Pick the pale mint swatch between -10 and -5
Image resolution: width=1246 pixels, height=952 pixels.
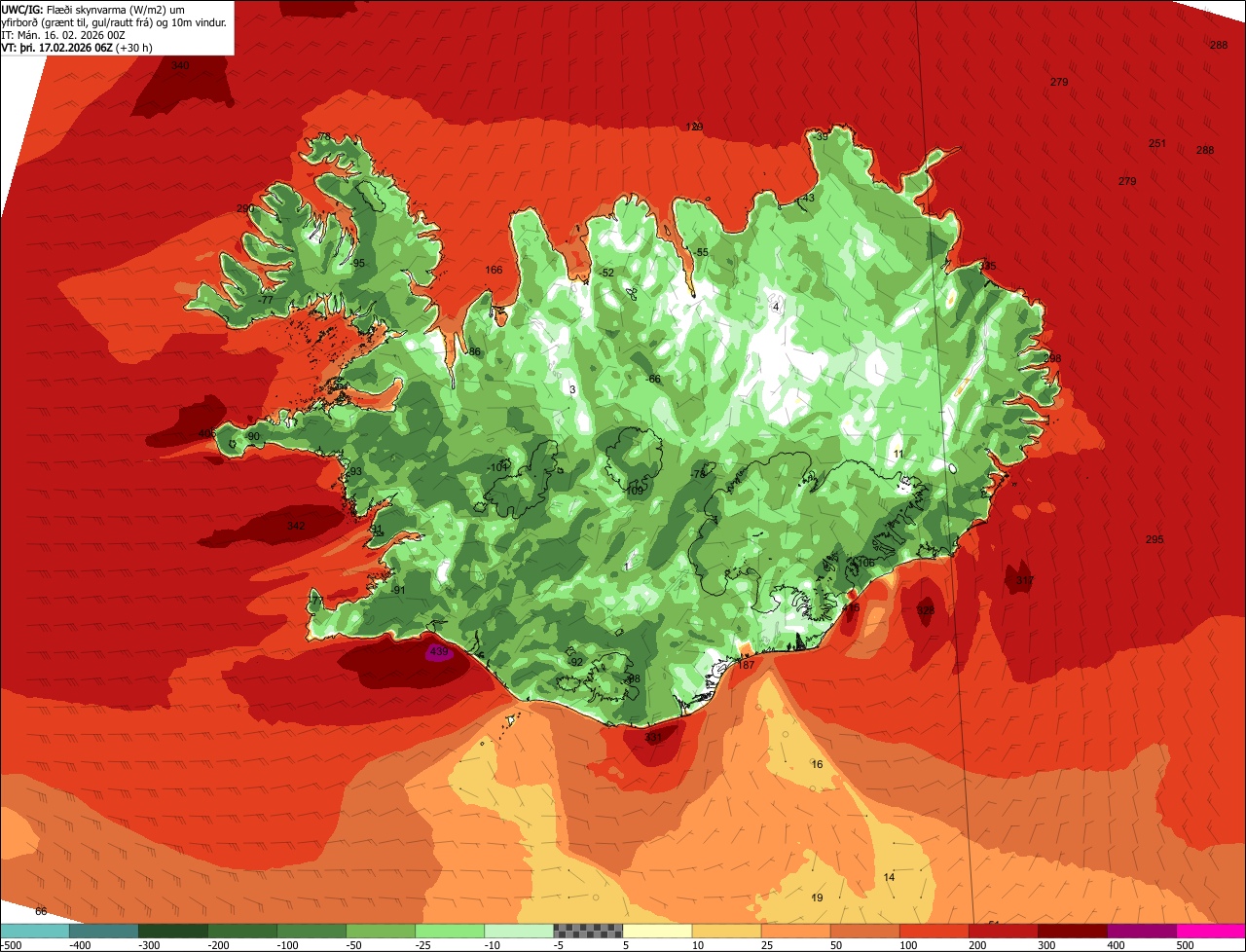[519, 931]
